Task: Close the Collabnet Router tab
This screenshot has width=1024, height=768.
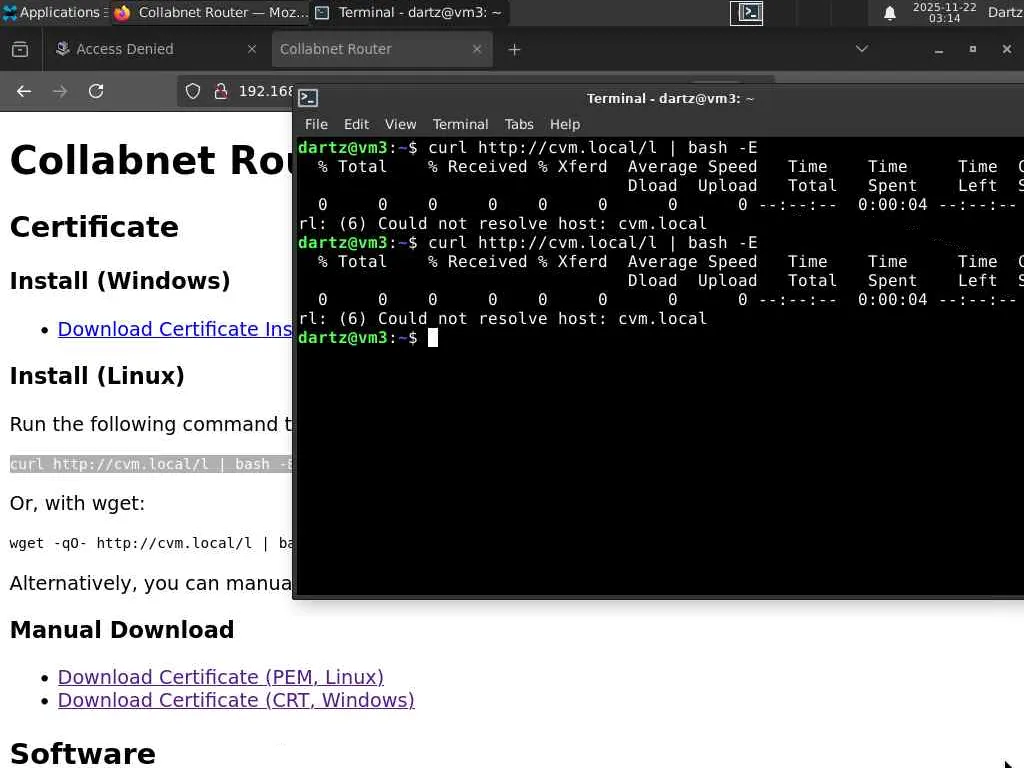Action: coord(477,49)
